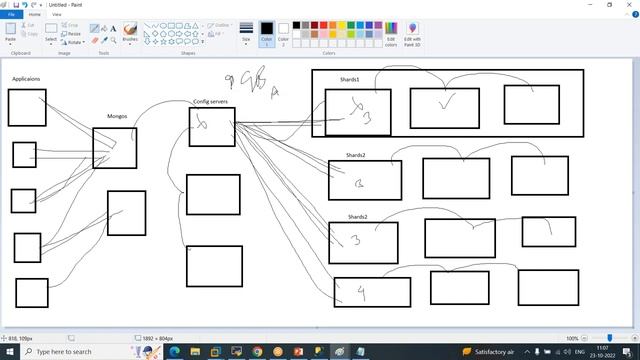
Task: Open Edit colors dialog
Action: (x=391, y=34)
